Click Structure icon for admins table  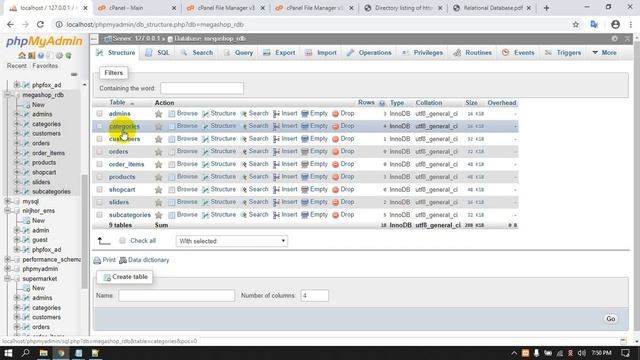[x=205, y=114]
